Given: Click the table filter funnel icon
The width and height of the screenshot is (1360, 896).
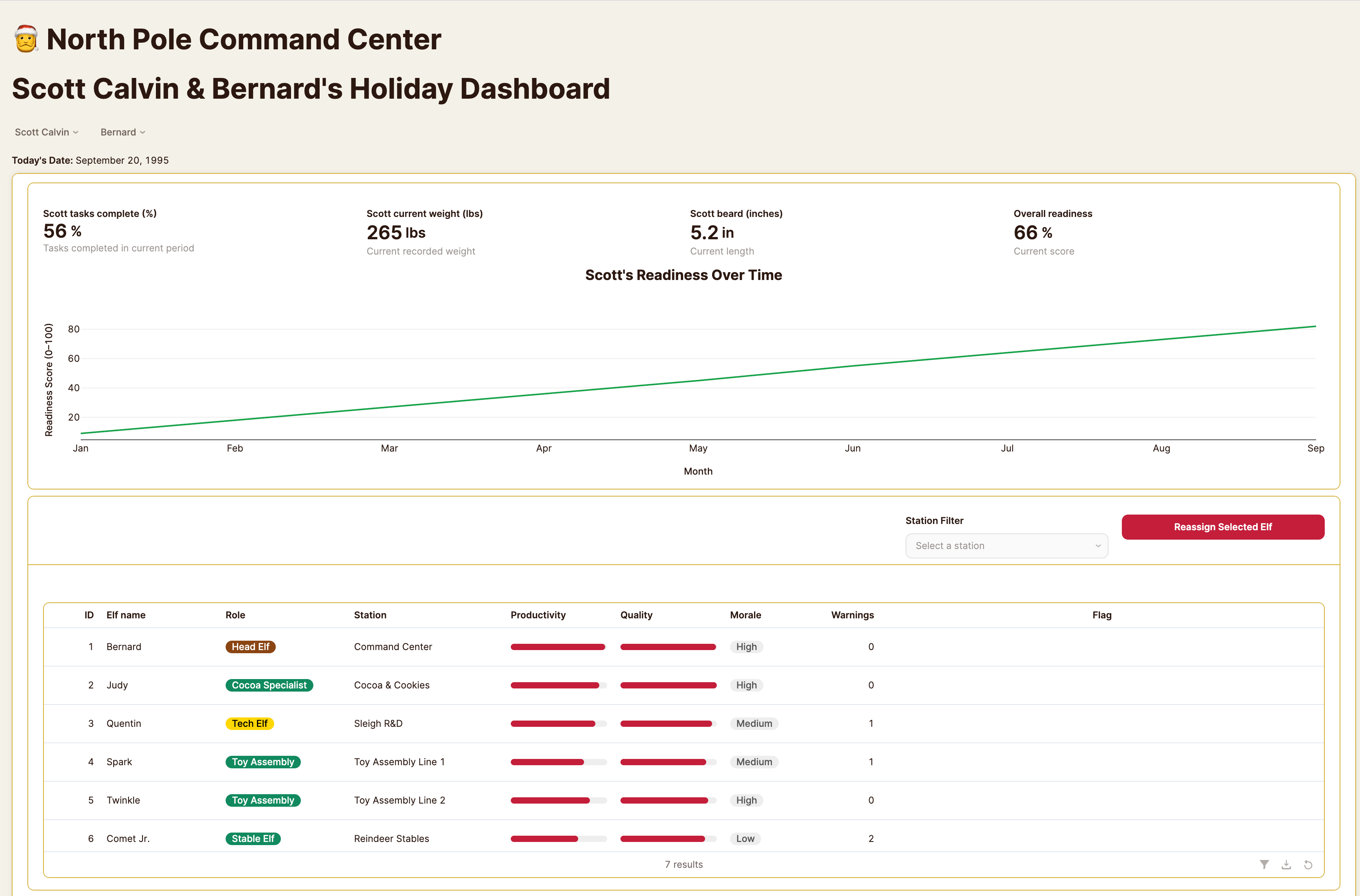Looking at the screenshot, I should tap(1264, 865).
